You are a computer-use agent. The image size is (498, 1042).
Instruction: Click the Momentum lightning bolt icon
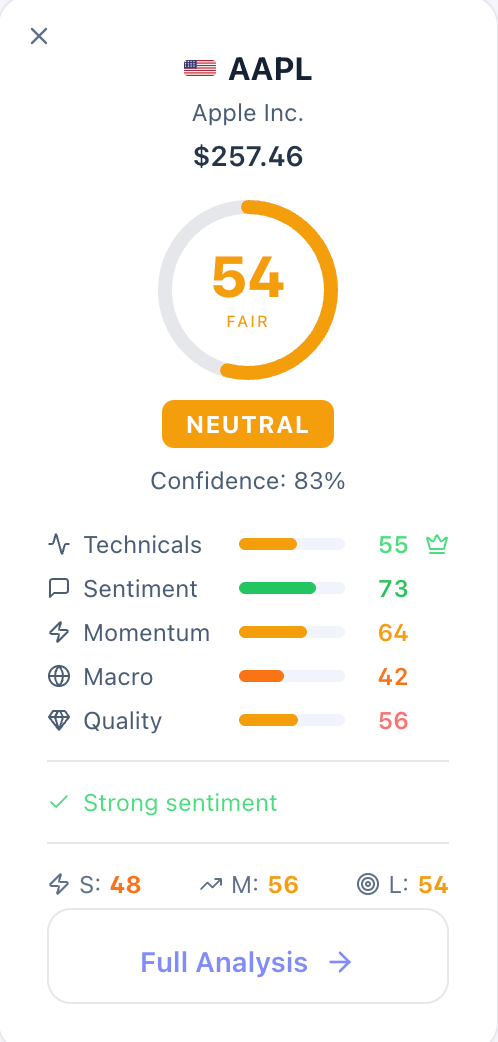tap(59, 632)
